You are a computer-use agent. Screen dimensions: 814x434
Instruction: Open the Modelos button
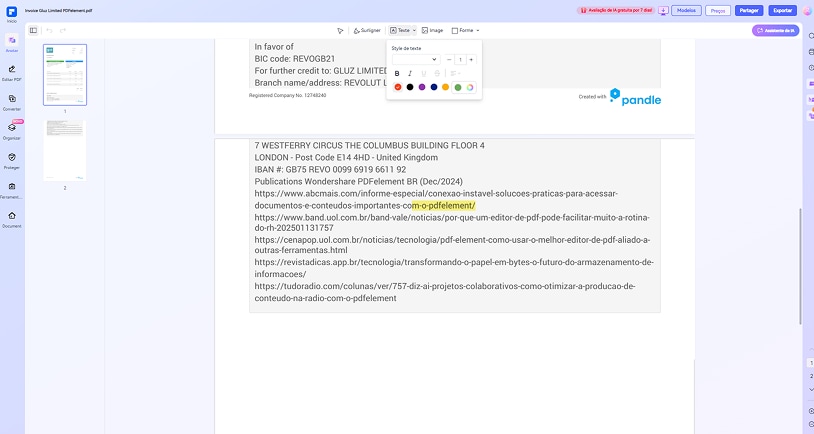(x=686, y=10)
